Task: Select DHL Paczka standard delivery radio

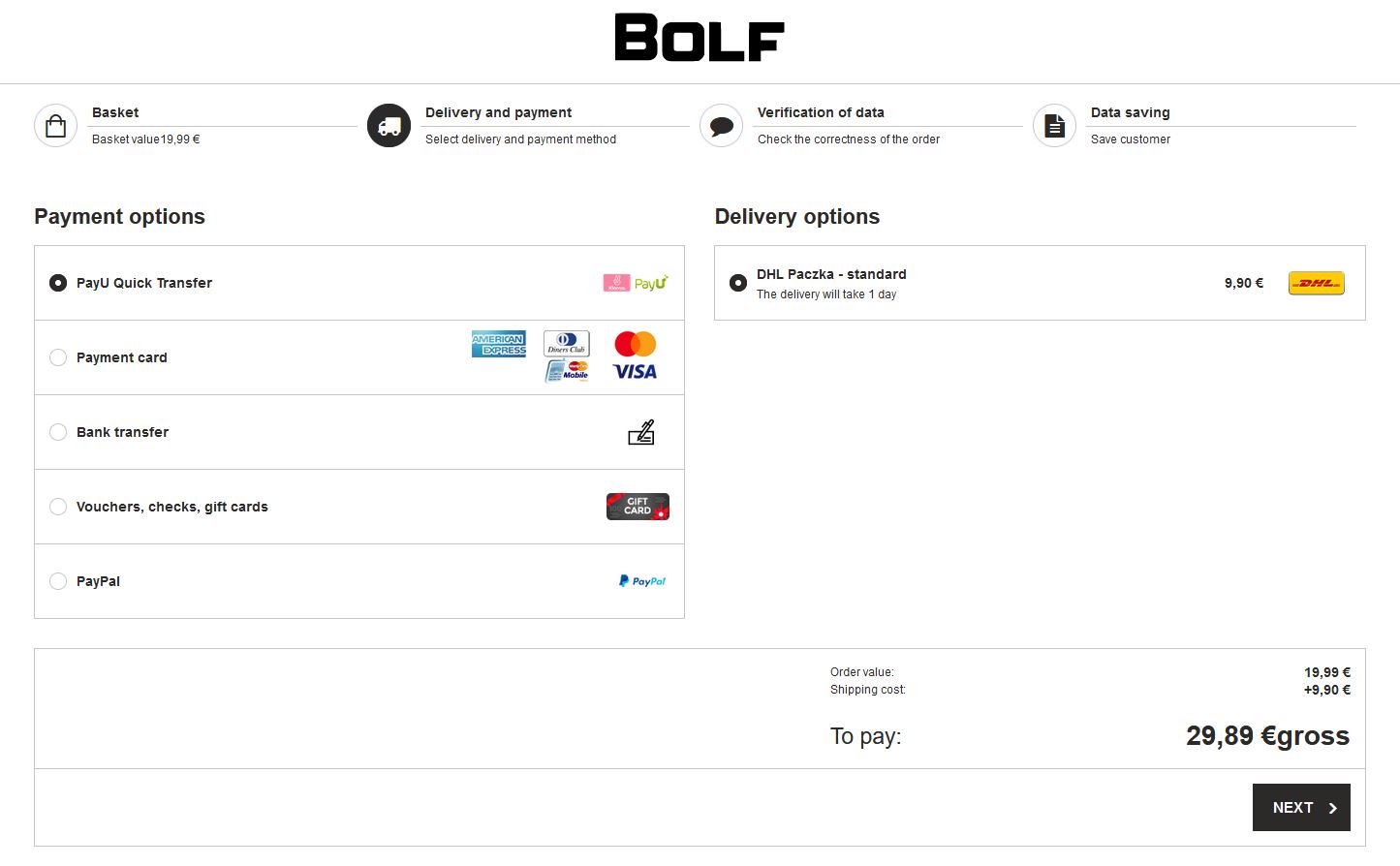Action: tap(738, 283)
